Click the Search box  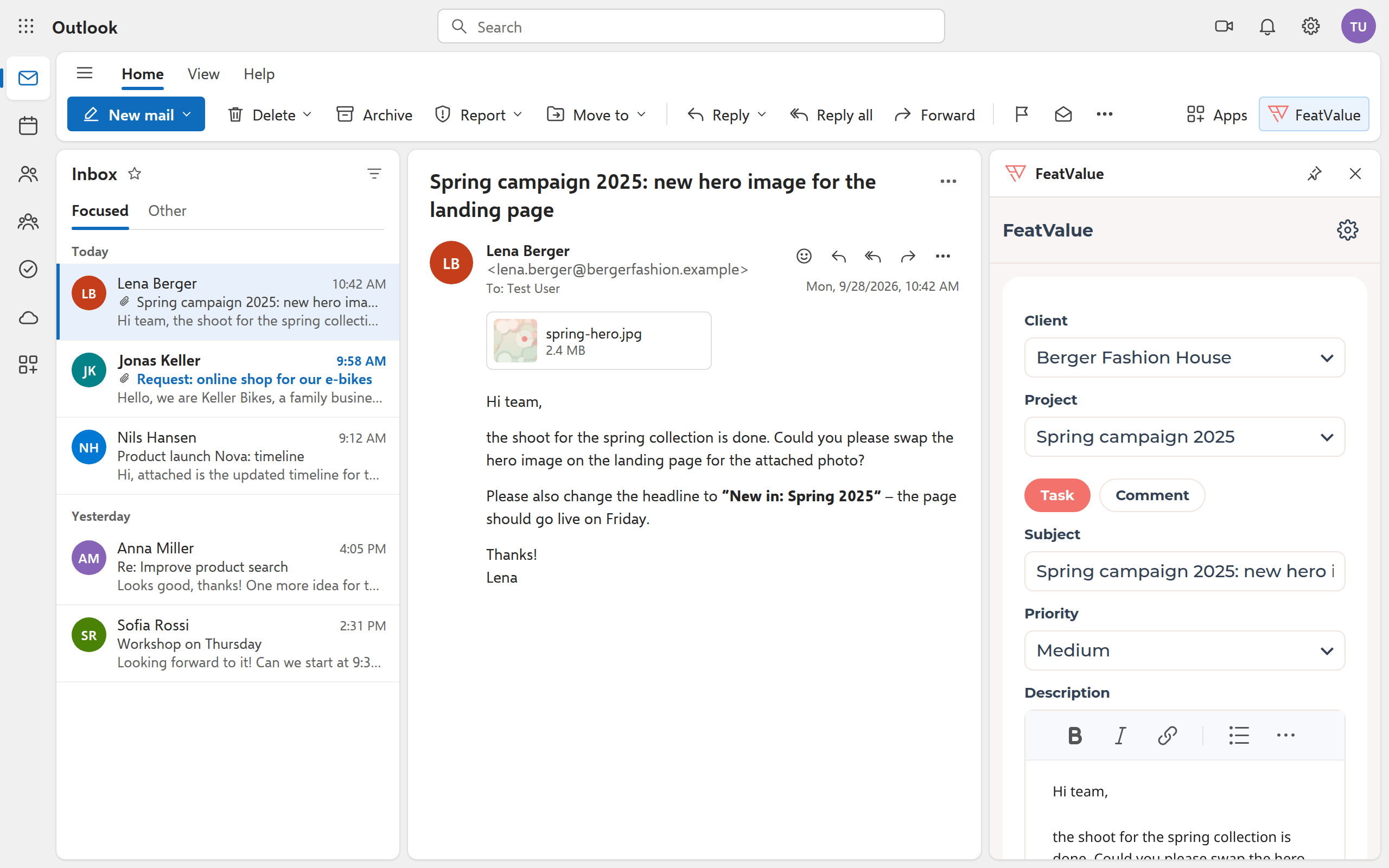tap(691, 27)
